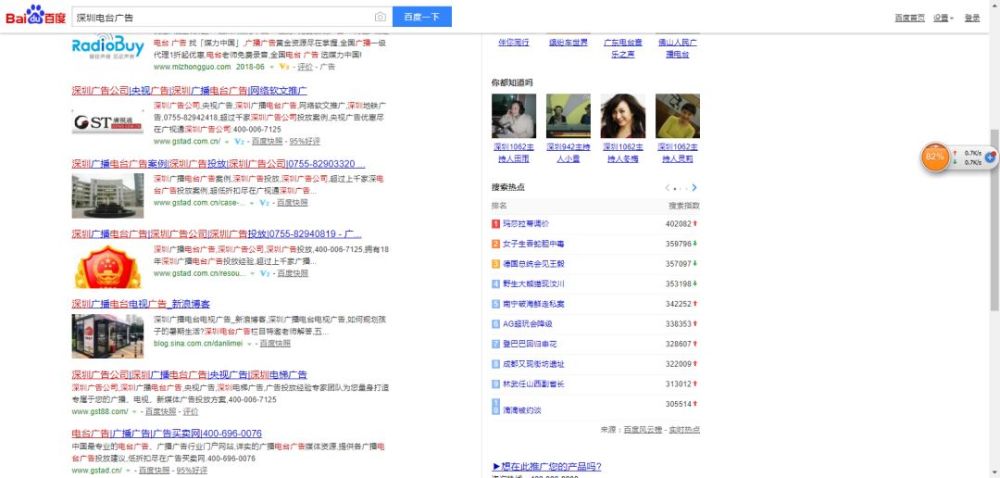
Task: Click blue plus icon on speed widget
Action: point(990,157)
